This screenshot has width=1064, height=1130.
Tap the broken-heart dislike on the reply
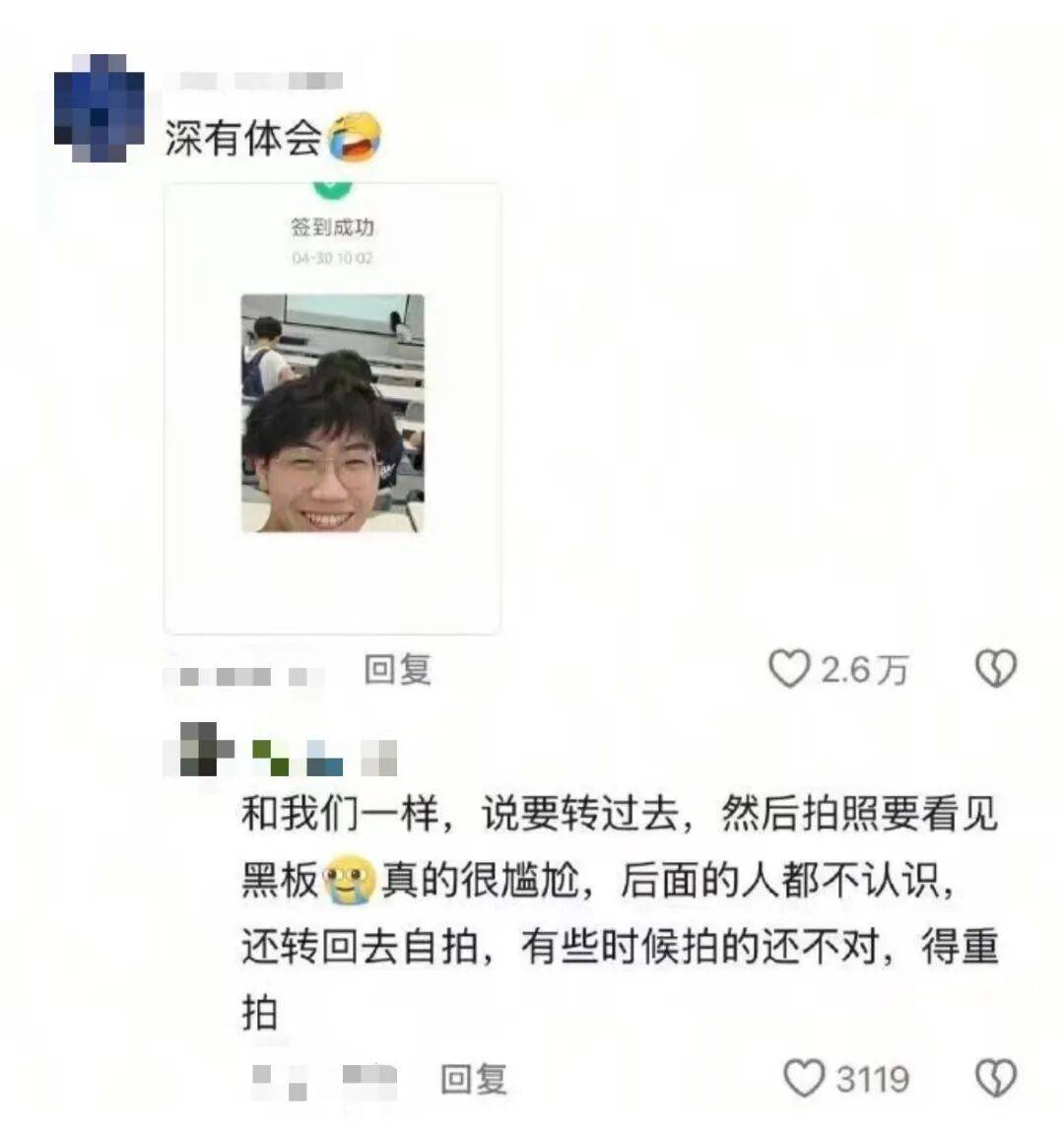click(x=996, y=1078)
